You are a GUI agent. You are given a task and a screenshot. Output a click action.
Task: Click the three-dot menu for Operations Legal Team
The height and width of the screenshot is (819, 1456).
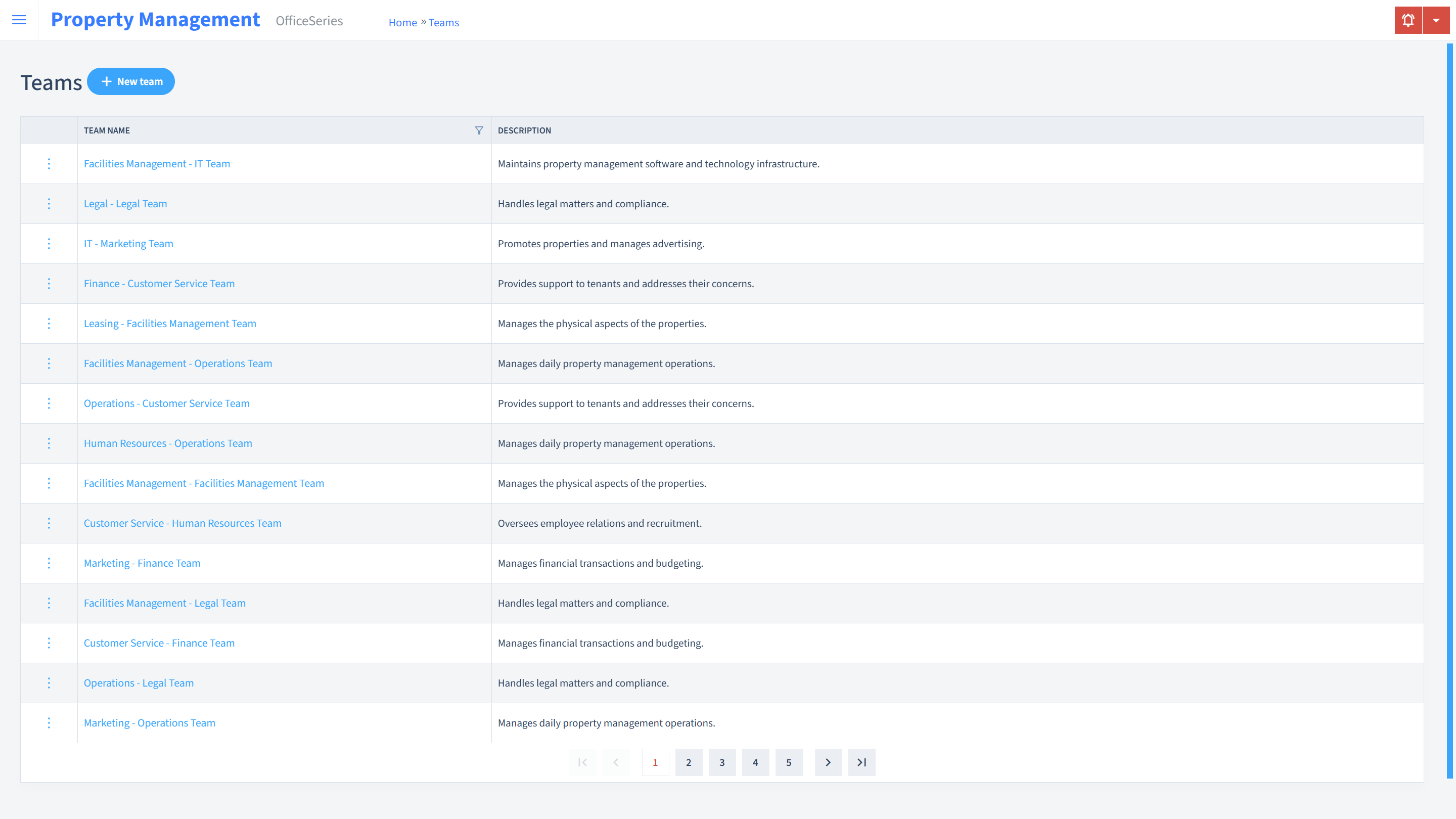point(49,683)
